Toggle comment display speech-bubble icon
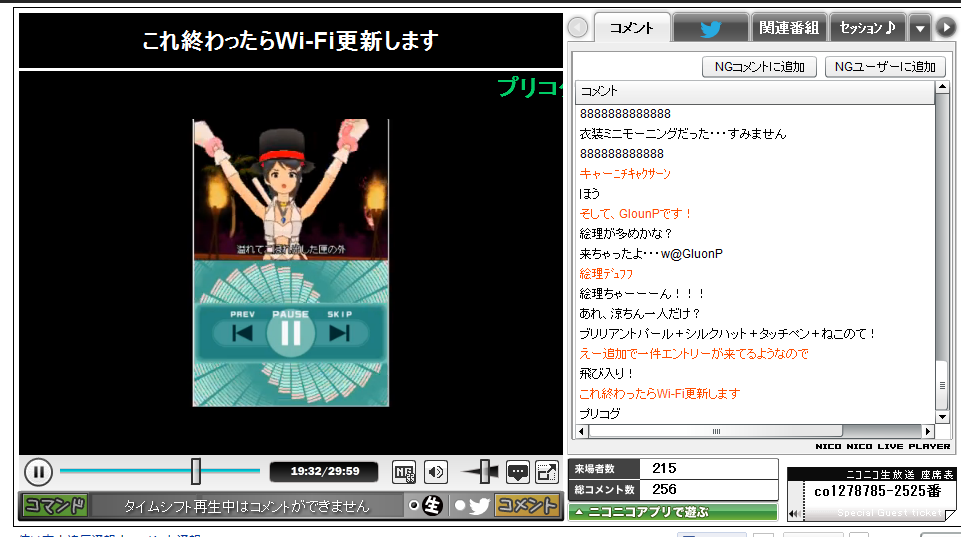Screen dimensions: 961x537 tap(518, 472)
